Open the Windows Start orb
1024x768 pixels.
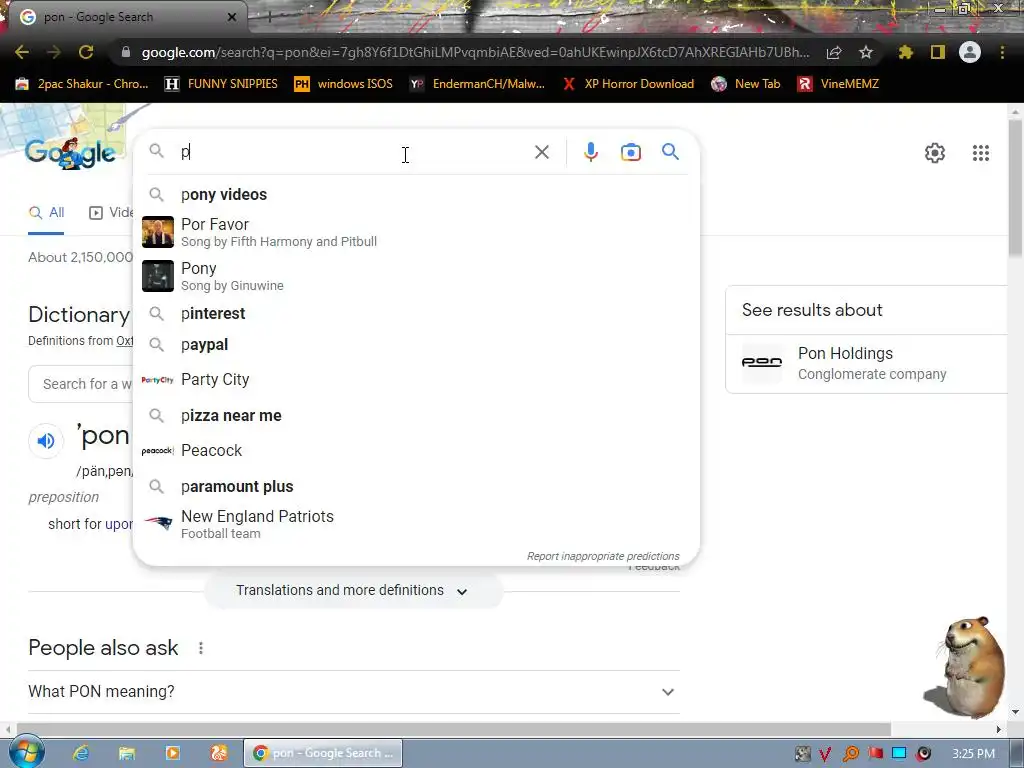[x=25, y=752]
